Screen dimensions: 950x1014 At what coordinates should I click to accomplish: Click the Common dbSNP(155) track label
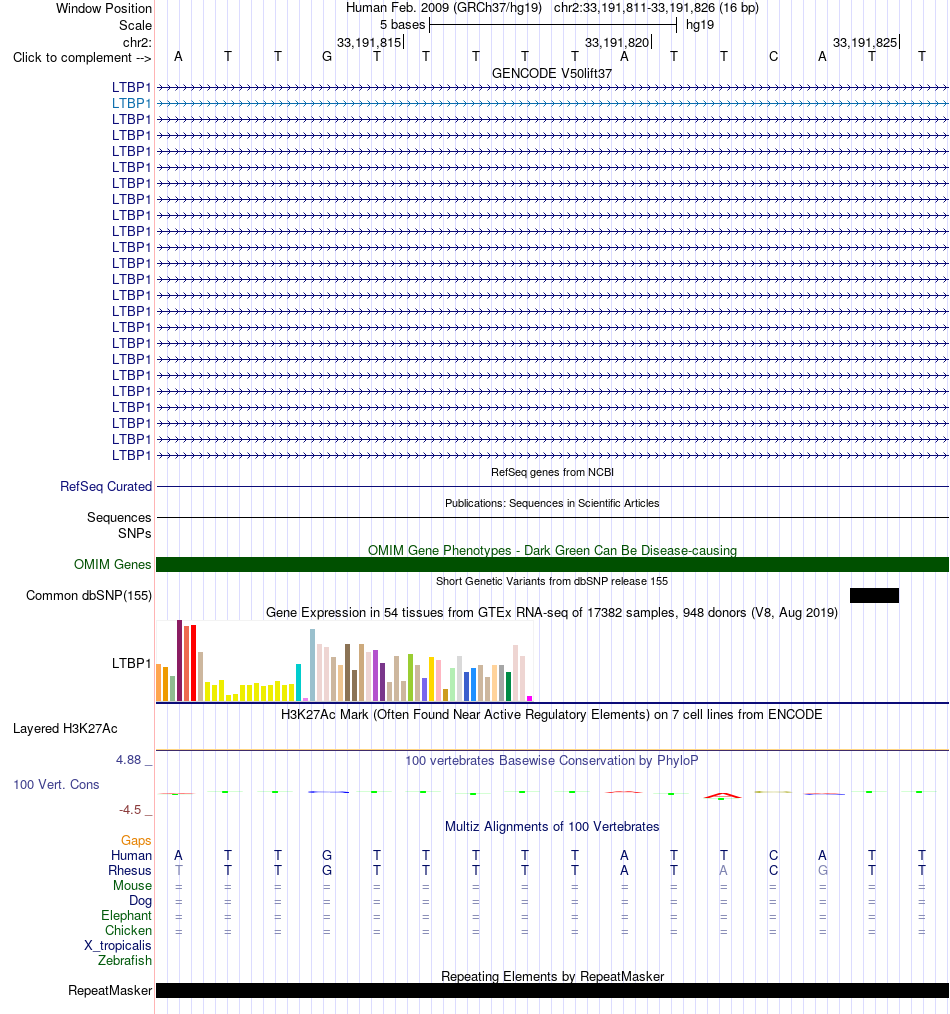[89, 596]
